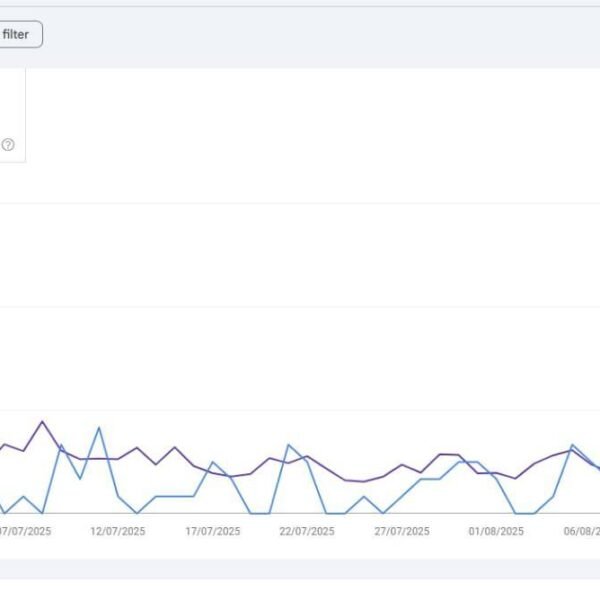This screenshot has width=600, height=600.
Task: Click the 07/07/2025 date axis label
Action: click(x=25, y=531)
